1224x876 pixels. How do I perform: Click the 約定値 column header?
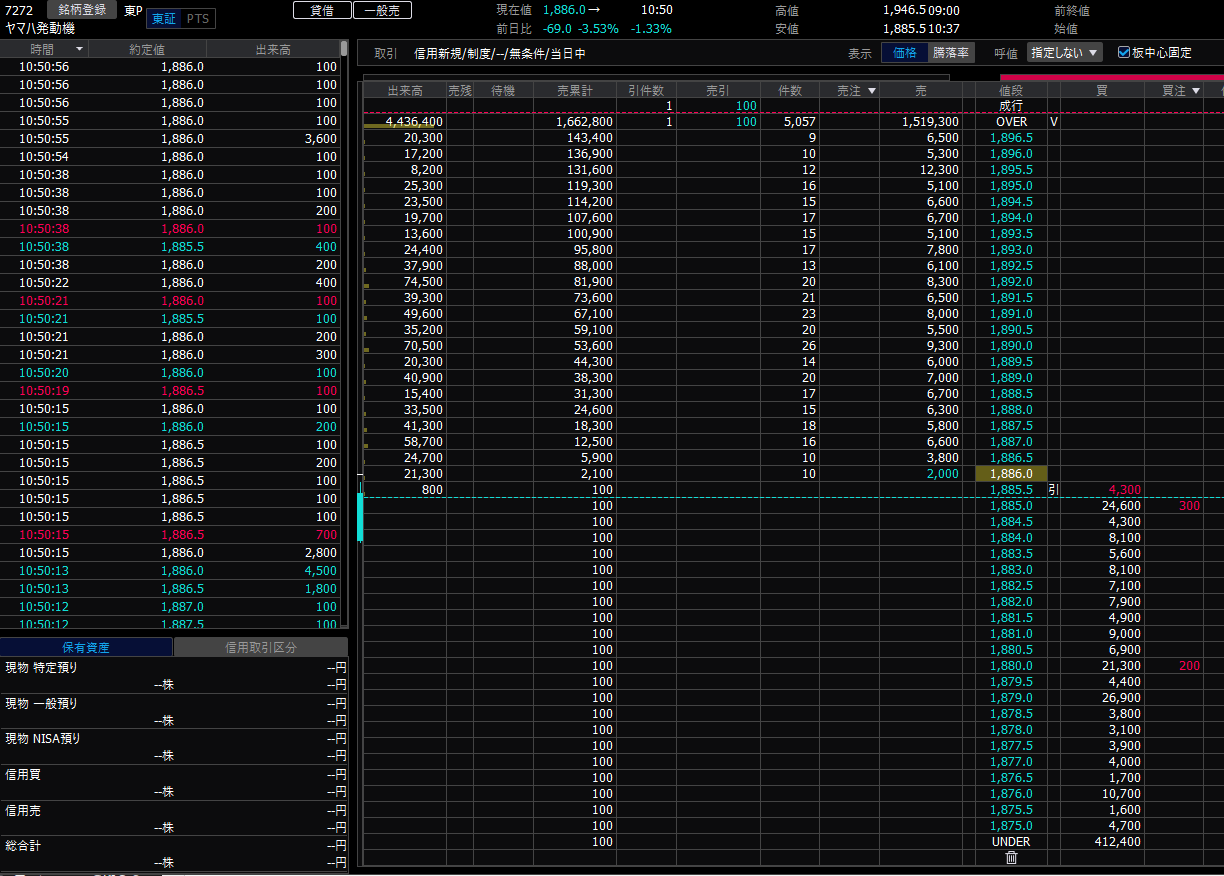tap(147, 49)
